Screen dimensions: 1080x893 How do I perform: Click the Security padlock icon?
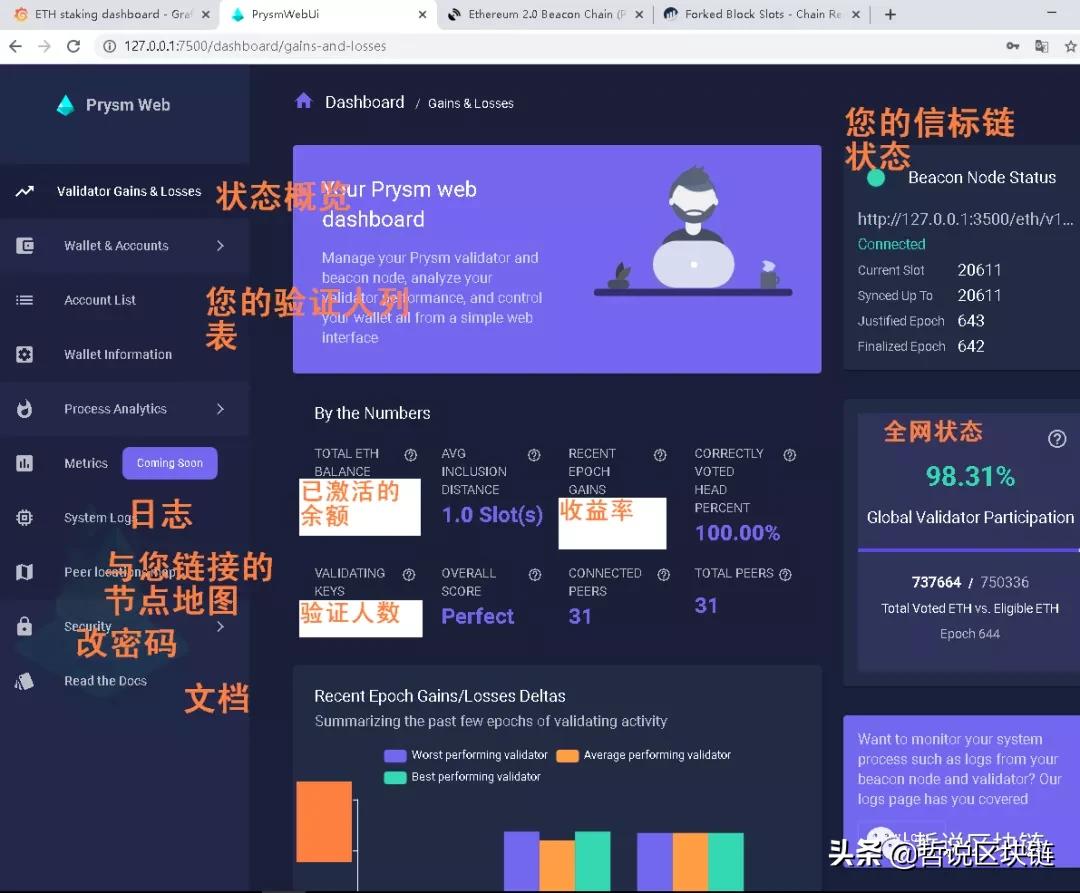tap(25, 626)
